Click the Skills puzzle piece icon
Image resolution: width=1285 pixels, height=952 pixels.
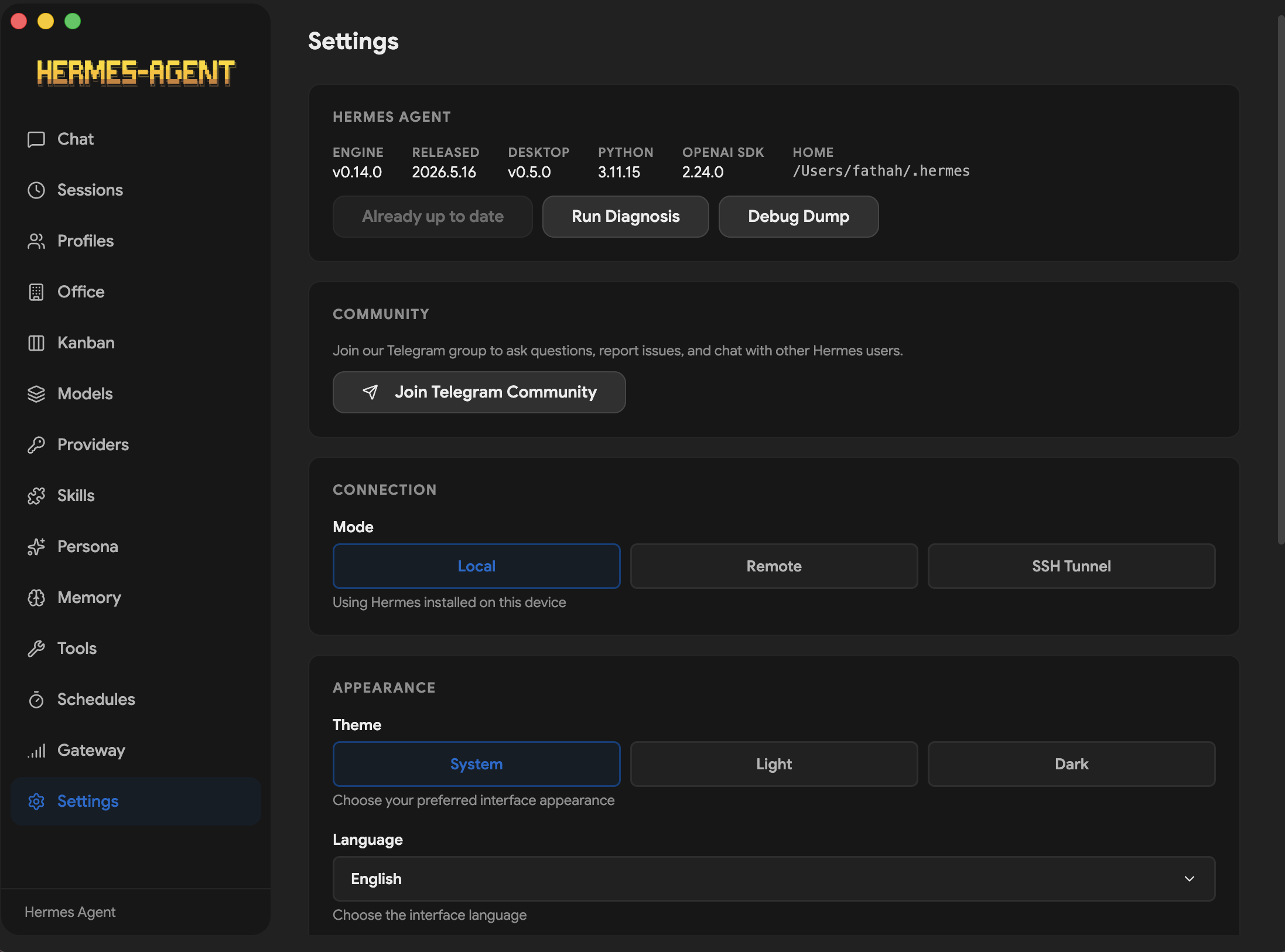click(x=36, y=496)
